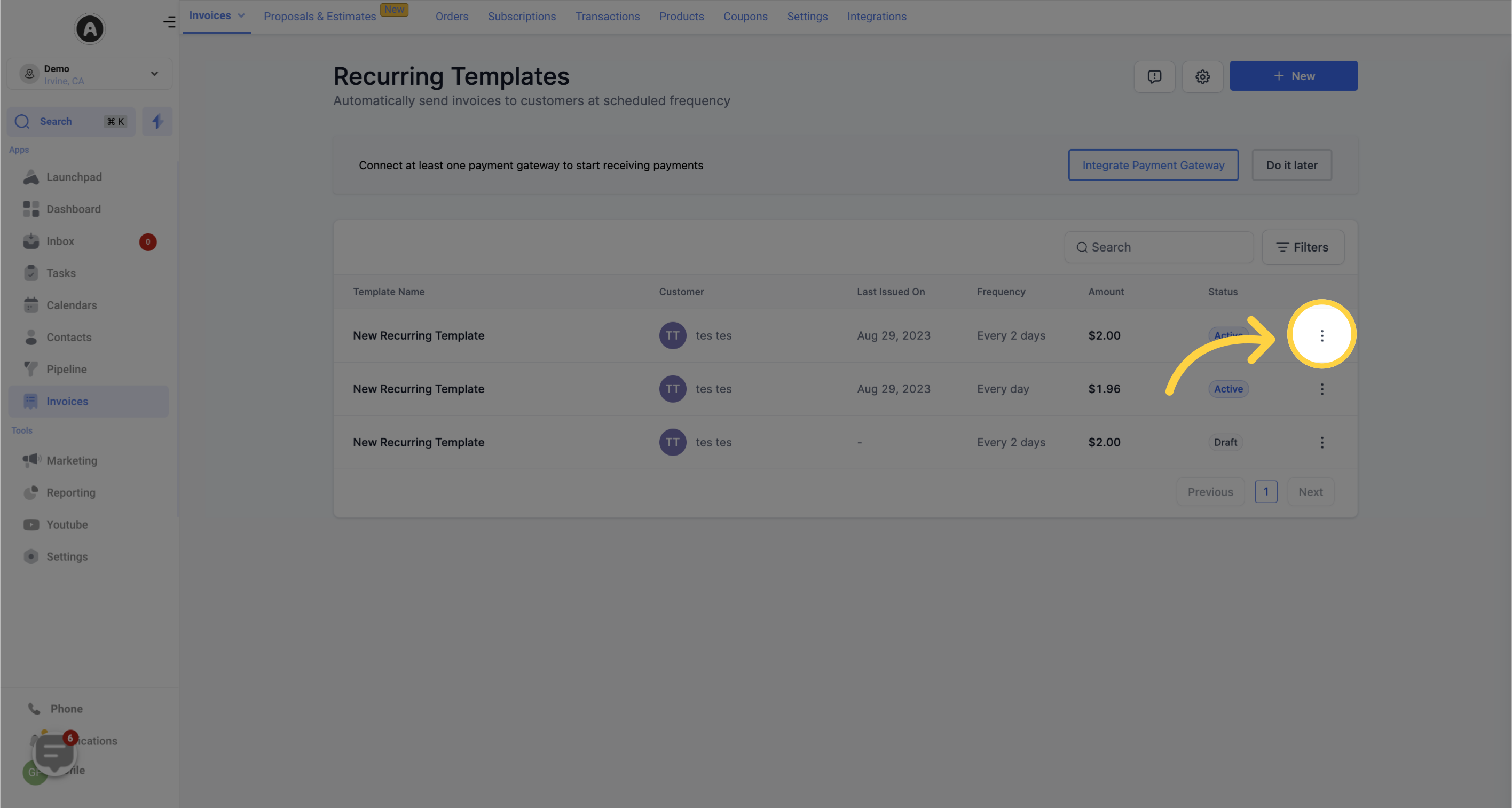Create a New recurring template

click(x=1294, y=76)
